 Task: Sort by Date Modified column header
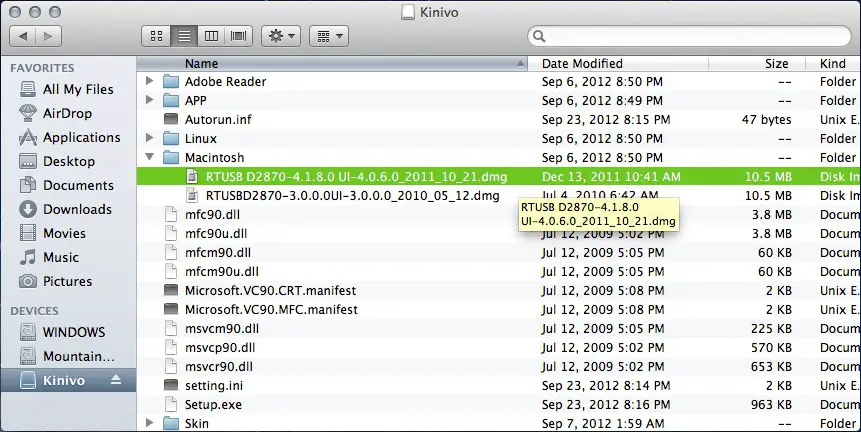point(618,64)
